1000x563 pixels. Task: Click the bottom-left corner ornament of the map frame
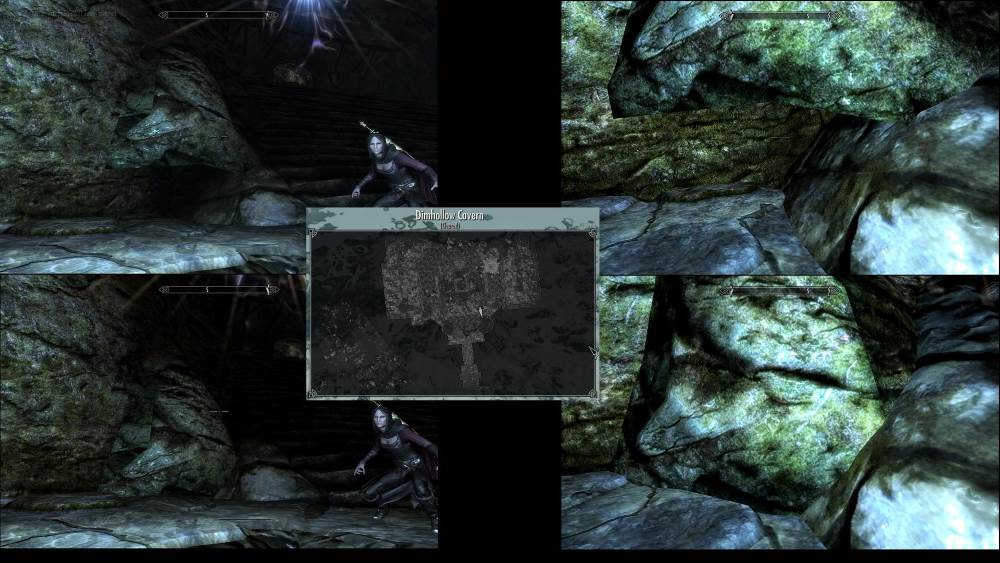click(x=314, y=393)
